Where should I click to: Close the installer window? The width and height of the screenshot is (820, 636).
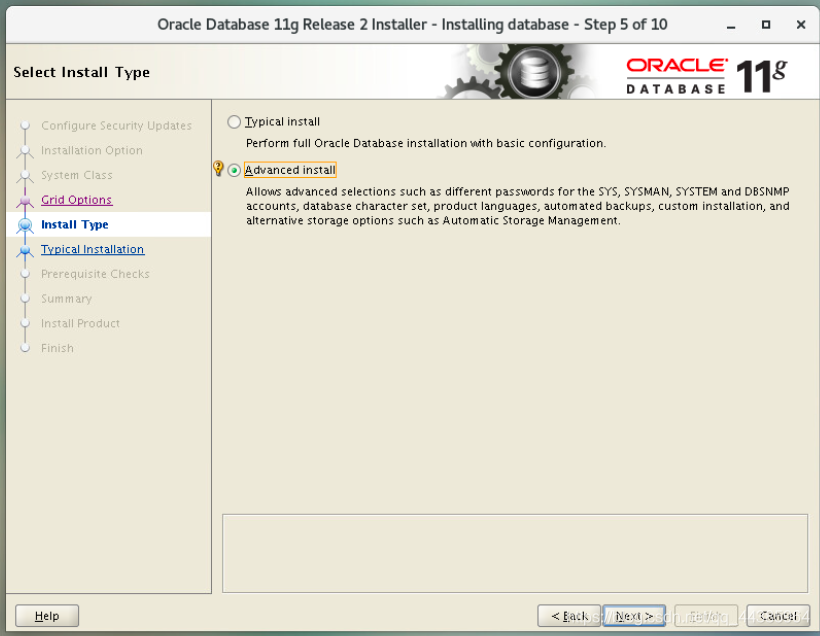pos(801,25)
